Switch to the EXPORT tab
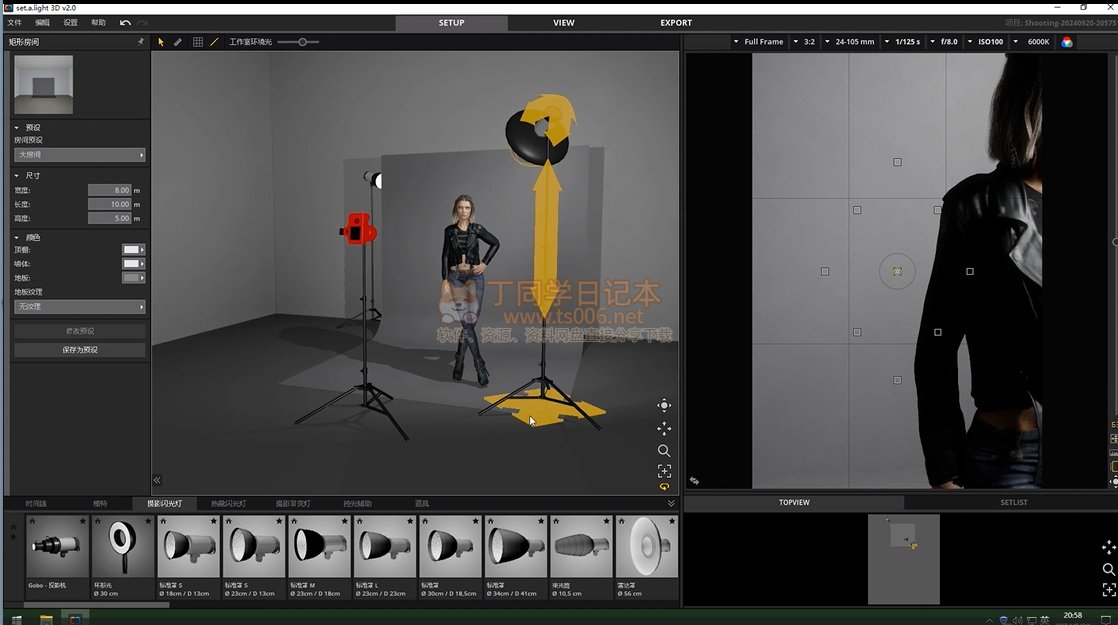The image size is (1118, 625). [x=676, y=22]
